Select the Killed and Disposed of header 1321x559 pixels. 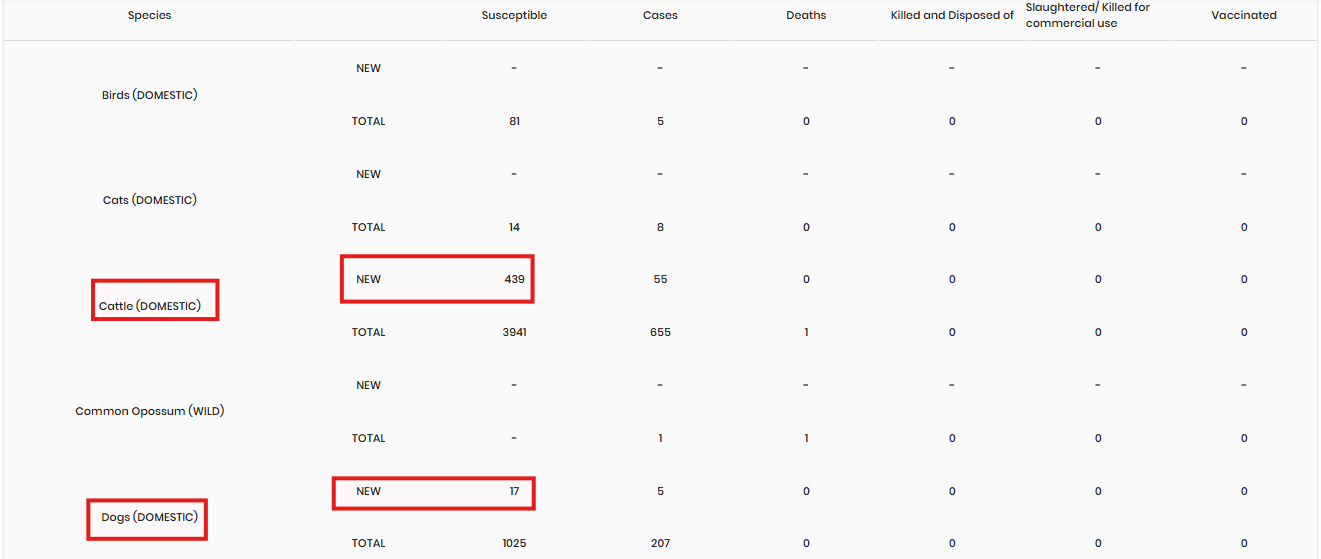952,15
